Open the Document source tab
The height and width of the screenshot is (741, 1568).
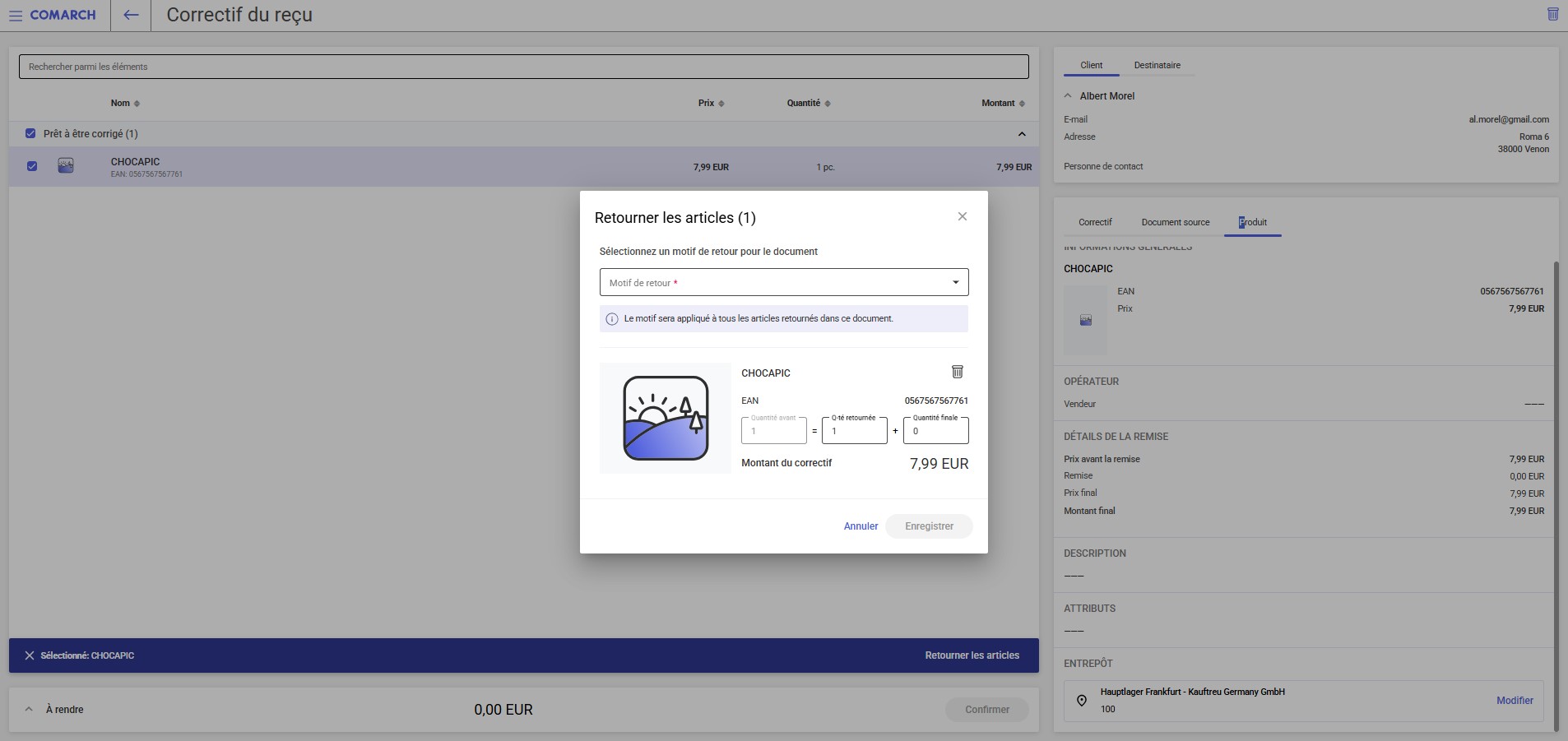click(1175, 222)
